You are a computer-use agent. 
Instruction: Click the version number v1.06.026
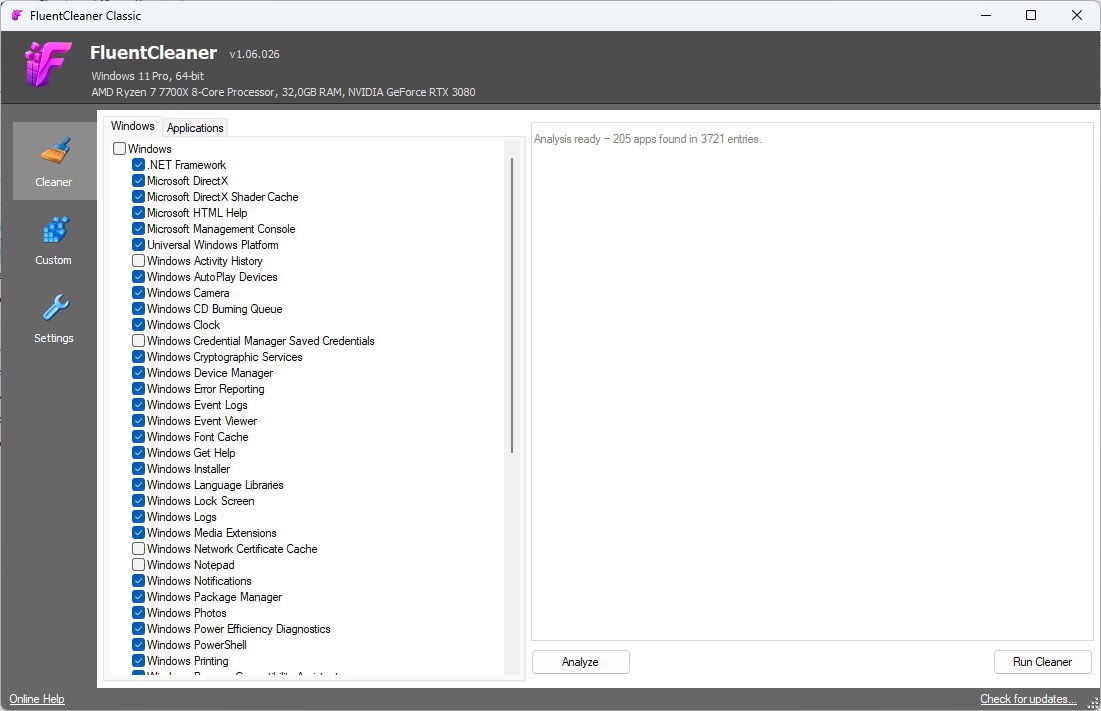click(x=254, y=54)
